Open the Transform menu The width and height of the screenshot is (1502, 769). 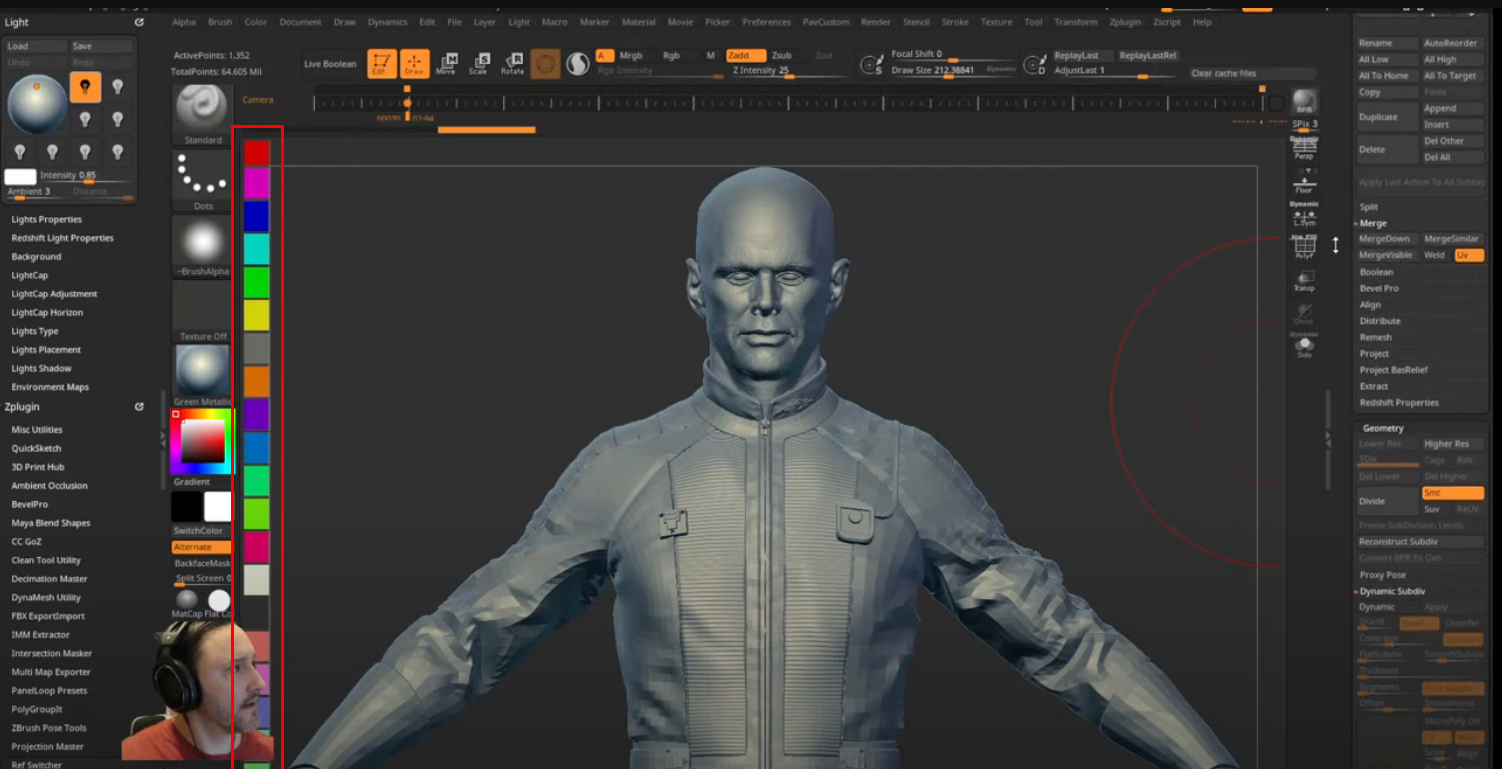[x=1075, y=22]
